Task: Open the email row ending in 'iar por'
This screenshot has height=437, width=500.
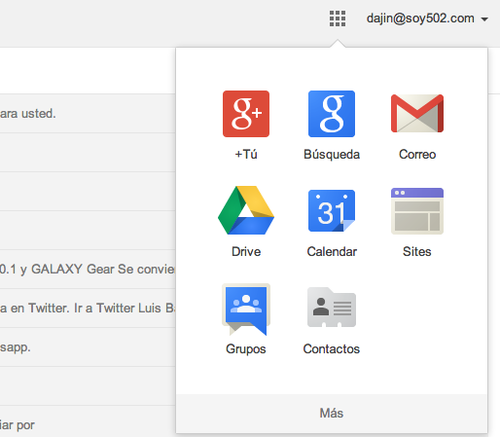Action: pos(88,422)
